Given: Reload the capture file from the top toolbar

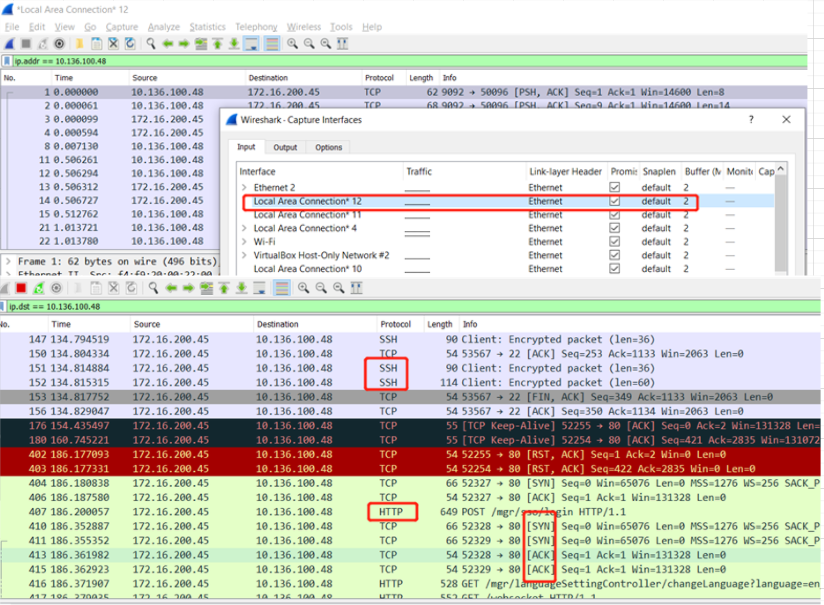Looking at the screenshot, I should [130, 44].
